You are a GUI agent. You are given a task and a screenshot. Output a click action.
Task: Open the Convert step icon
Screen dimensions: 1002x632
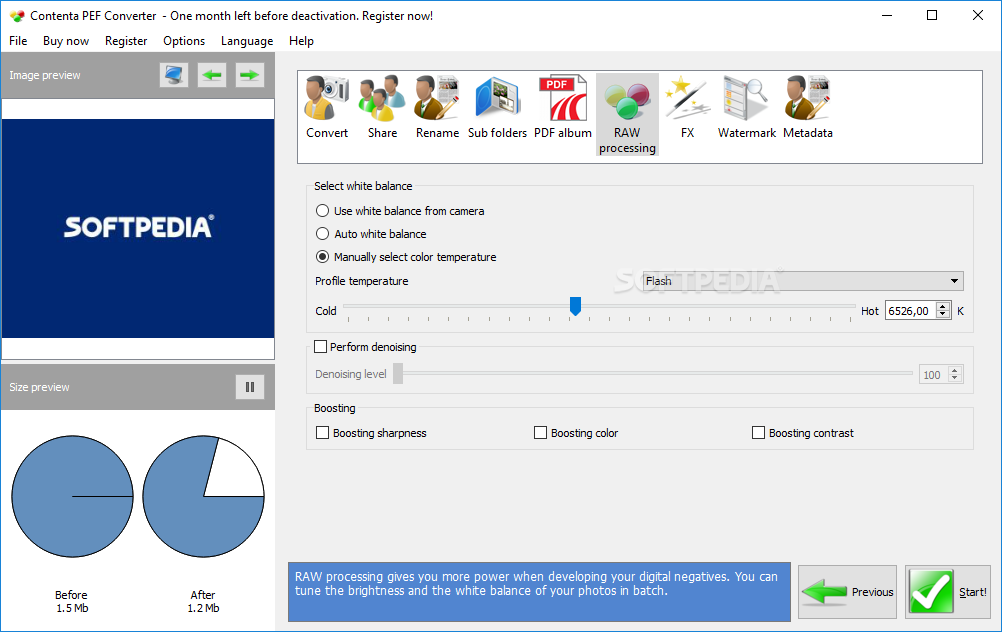[327, 107]
